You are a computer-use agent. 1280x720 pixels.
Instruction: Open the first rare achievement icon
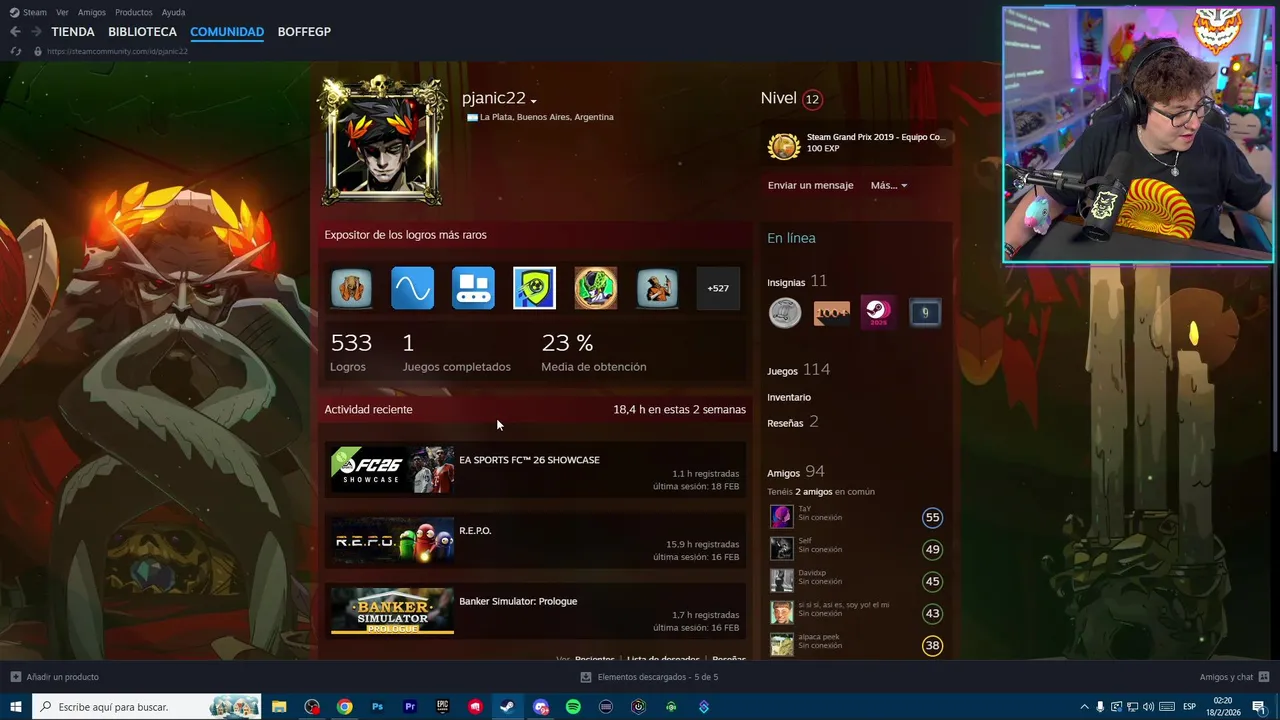351,288
